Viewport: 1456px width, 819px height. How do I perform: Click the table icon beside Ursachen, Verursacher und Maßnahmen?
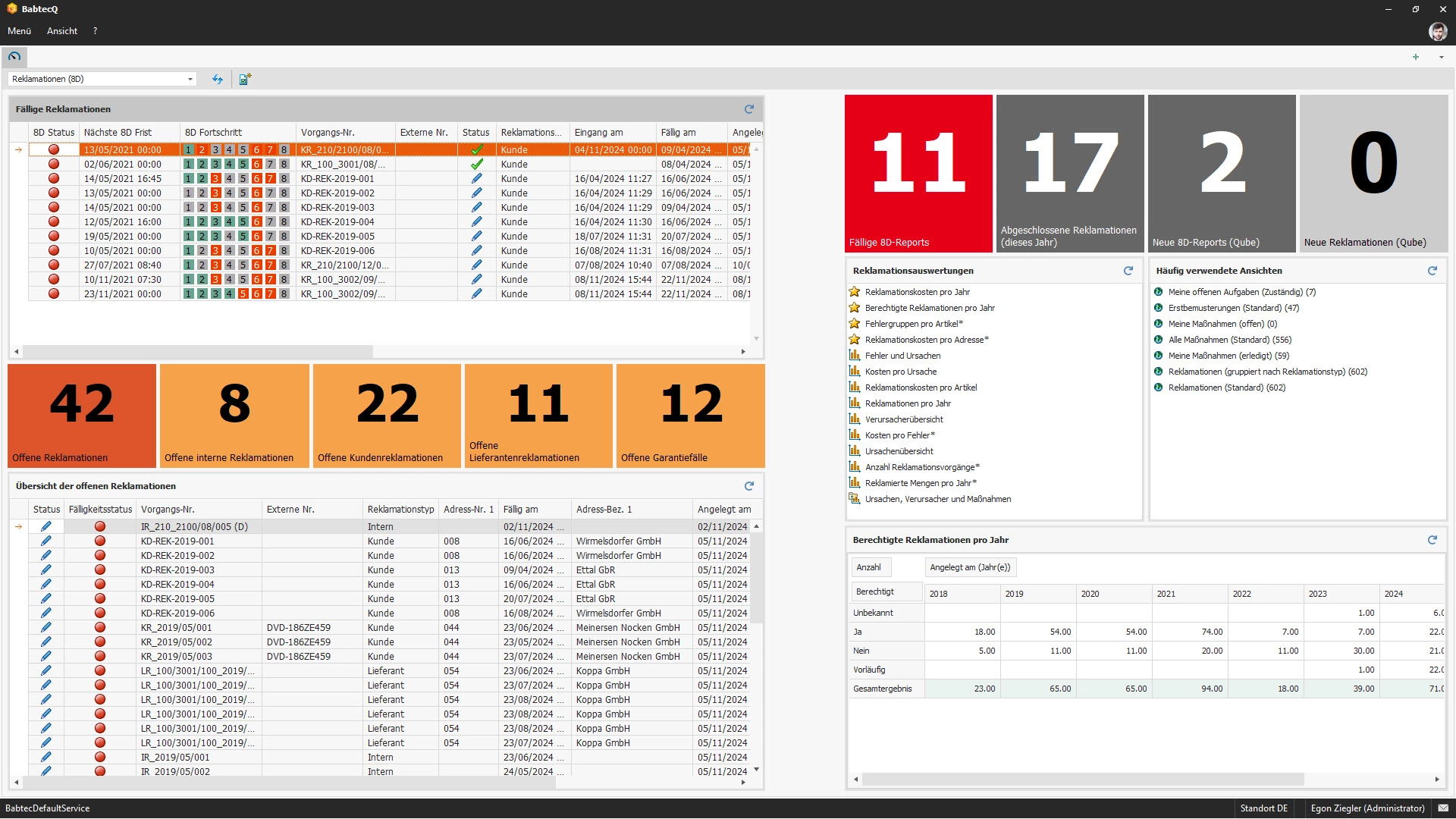click(855, 499)
